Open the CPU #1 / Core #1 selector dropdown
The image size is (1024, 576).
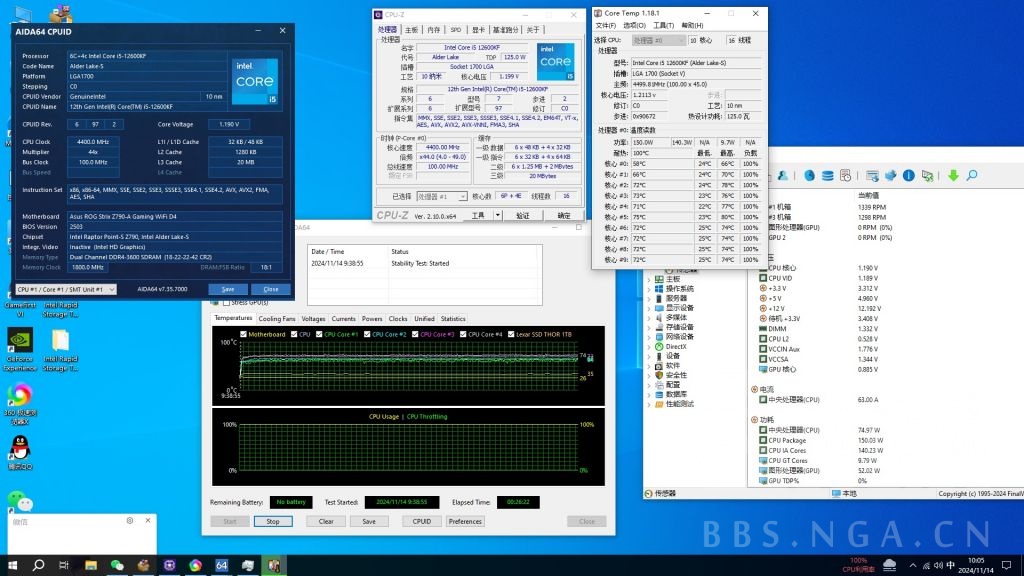(66, 289)
